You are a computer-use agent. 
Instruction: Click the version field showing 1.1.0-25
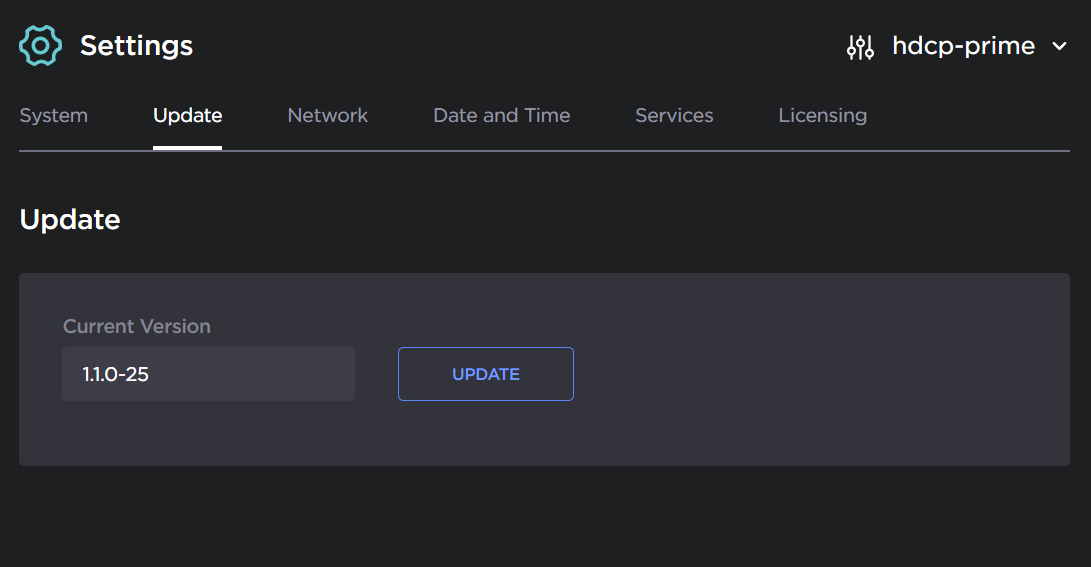[208, 374]
